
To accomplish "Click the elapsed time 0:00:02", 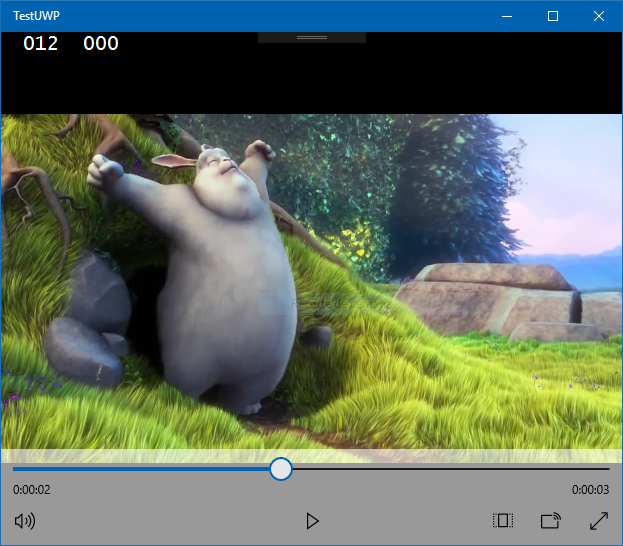I will coord(32,490).
